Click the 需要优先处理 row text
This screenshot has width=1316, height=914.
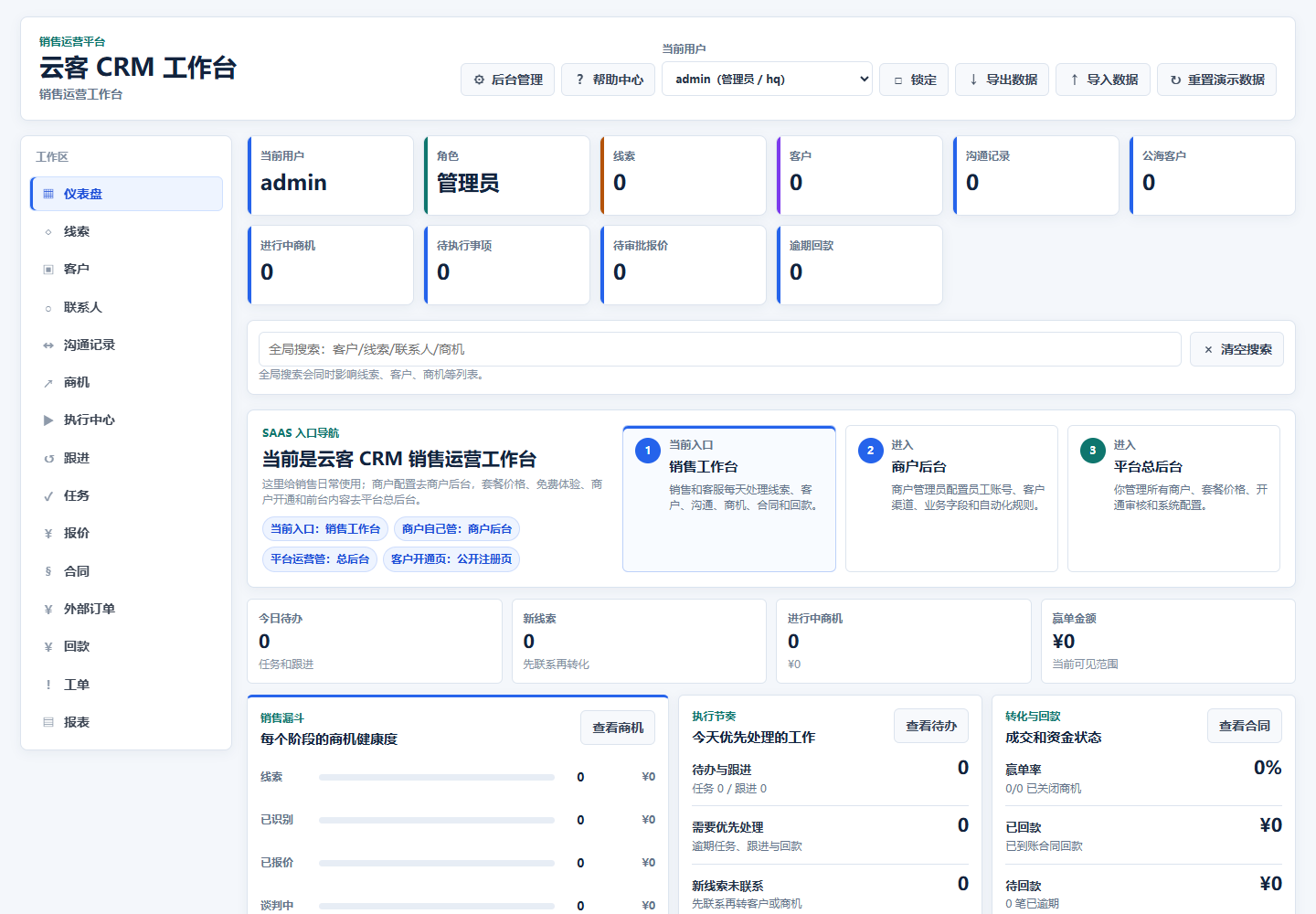[727, 827]
